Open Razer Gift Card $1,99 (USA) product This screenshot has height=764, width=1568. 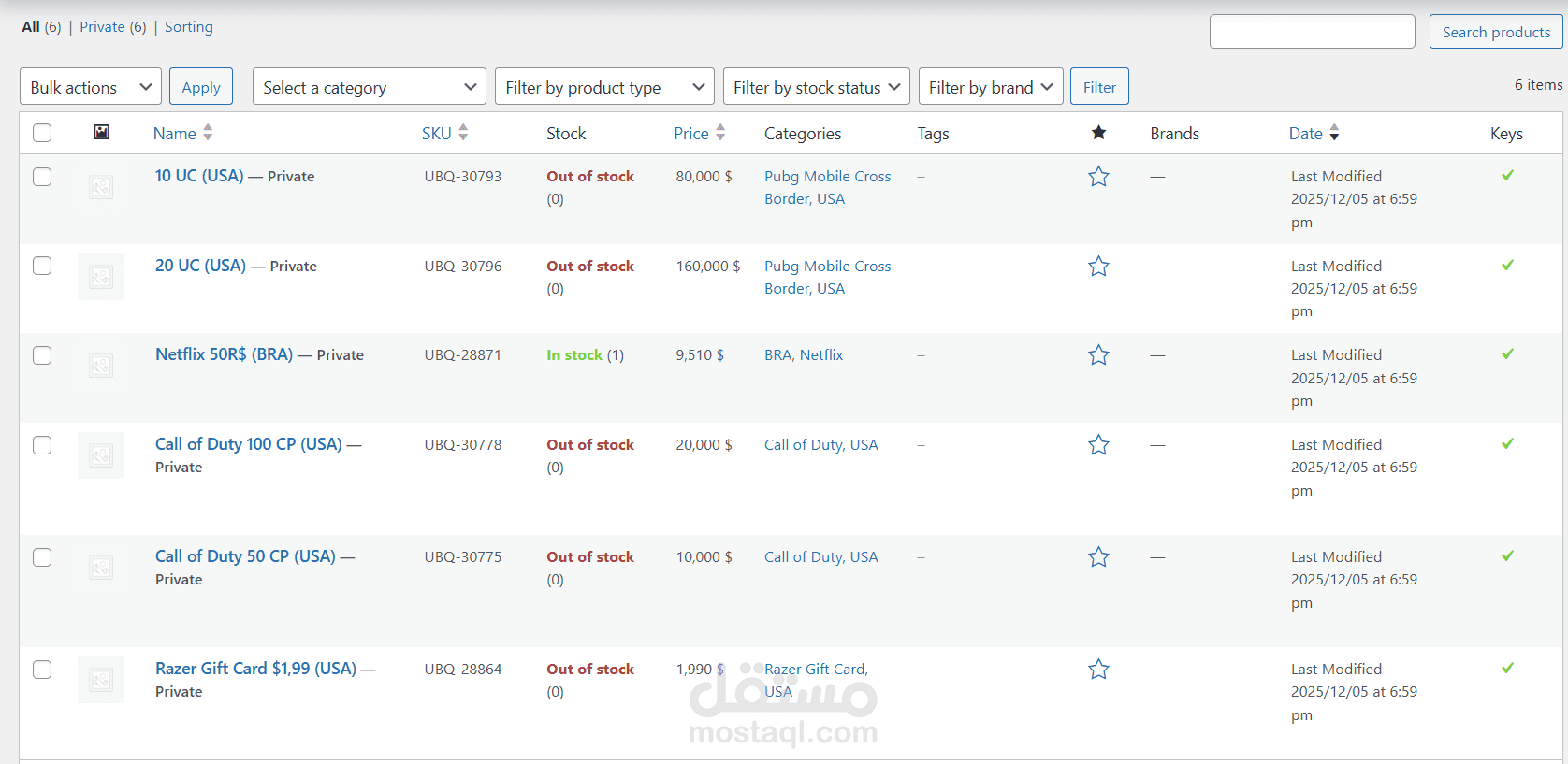(x=255, y=669)
